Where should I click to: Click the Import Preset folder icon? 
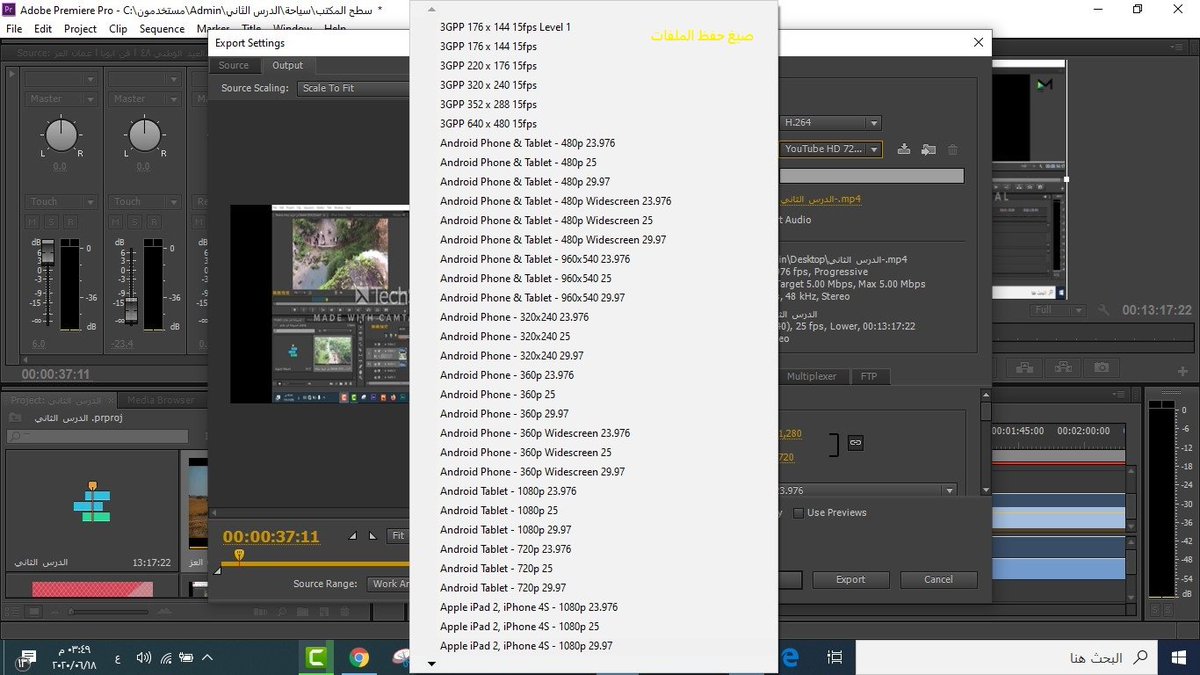[x=928, y=149]
